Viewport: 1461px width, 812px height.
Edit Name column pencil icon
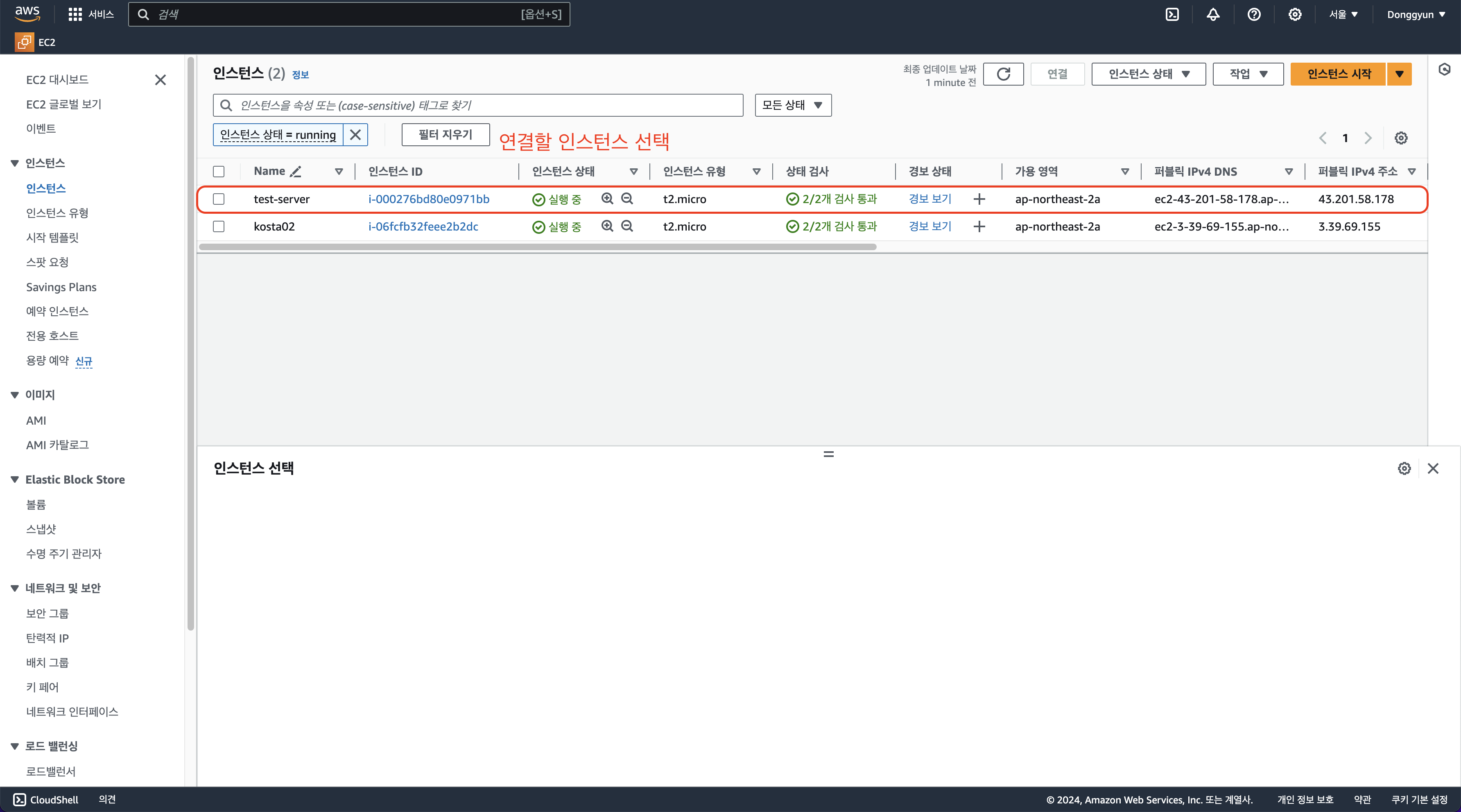pos(296,172)
